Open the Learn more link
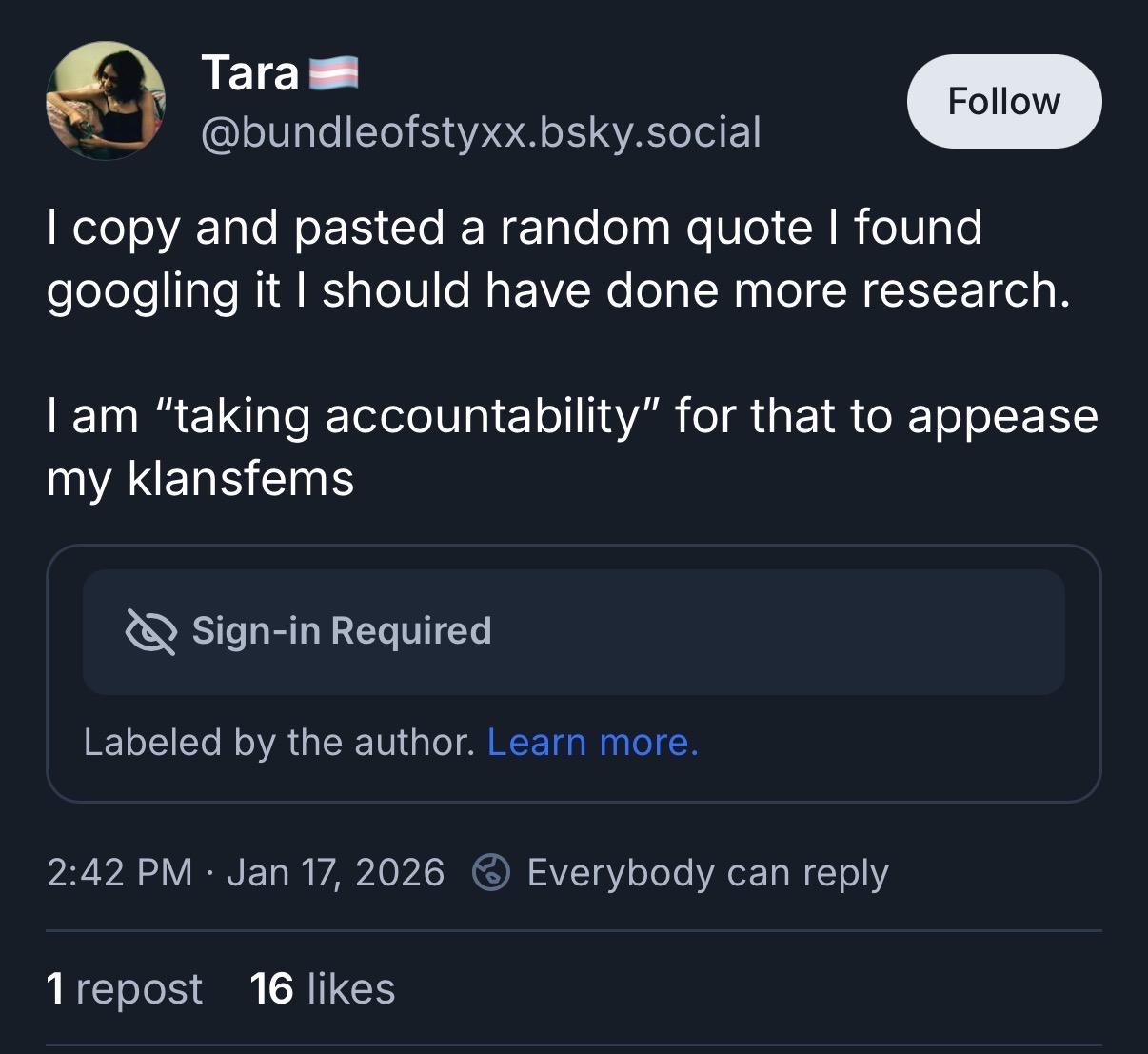 (x=592, y=742)
